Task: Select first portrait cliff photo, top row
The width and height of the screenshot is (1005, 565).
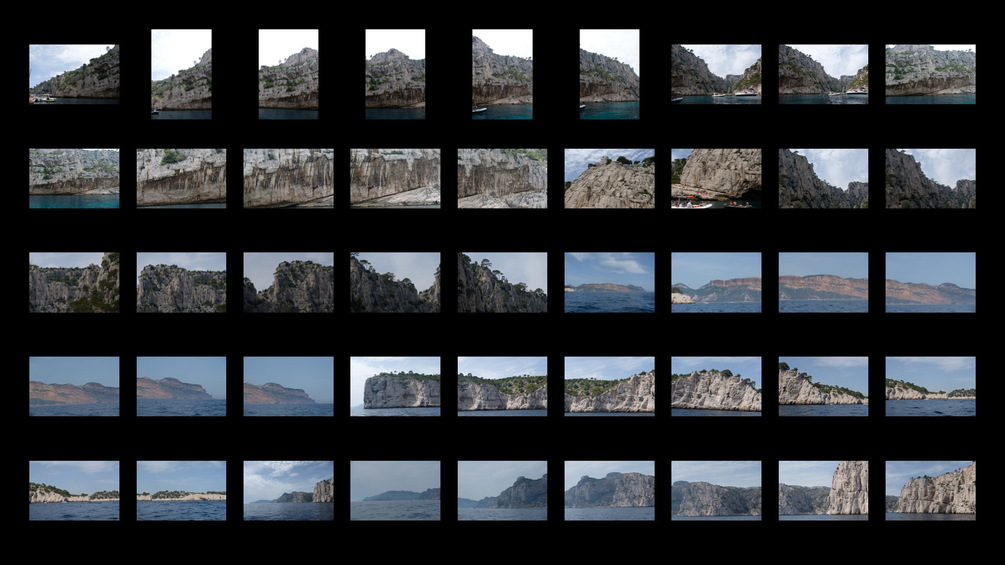Action: click(x=181, y=74)
